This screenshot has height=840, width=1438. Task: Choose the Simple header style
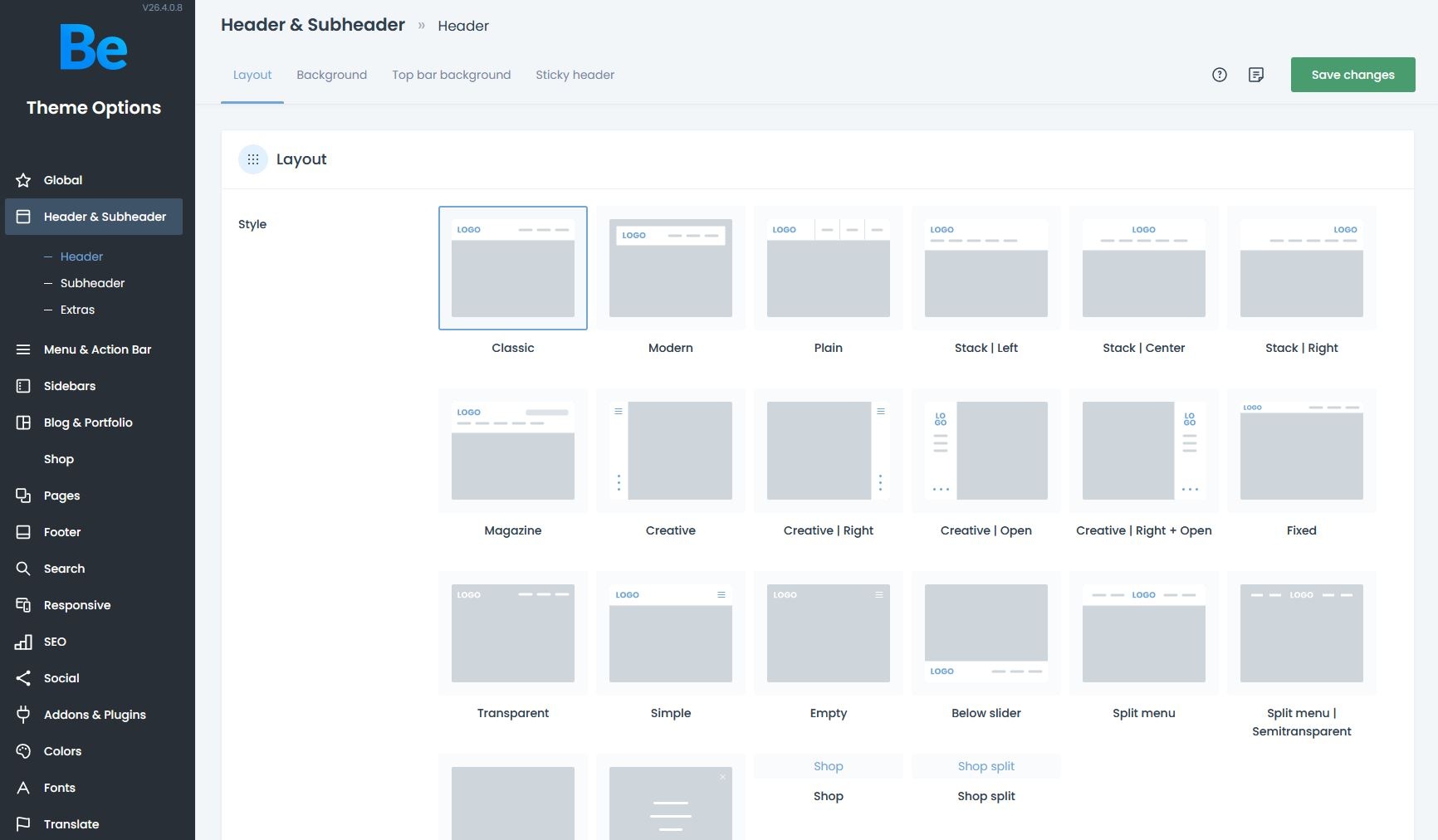671,633
